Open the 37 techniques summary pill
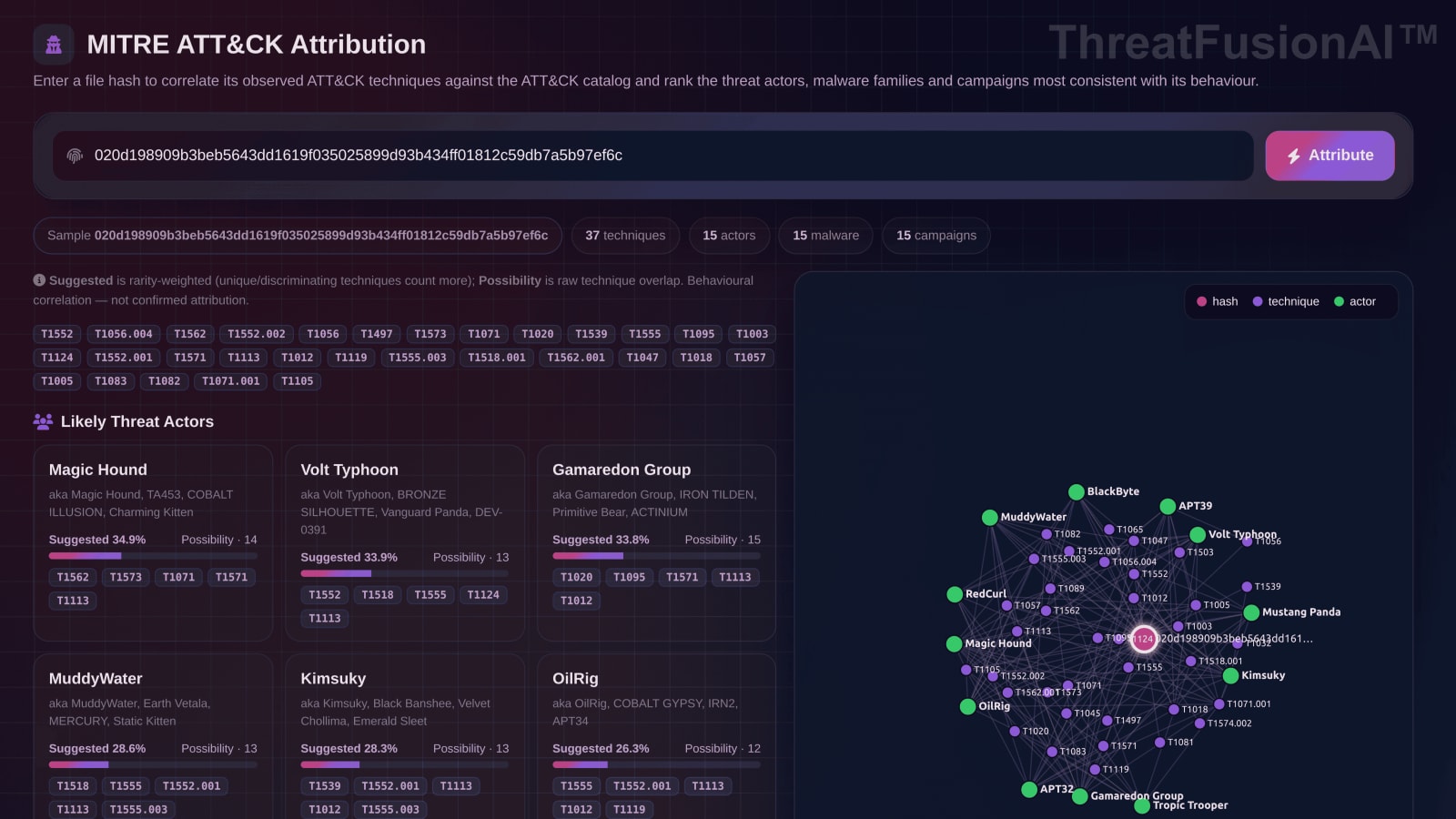 625,236
